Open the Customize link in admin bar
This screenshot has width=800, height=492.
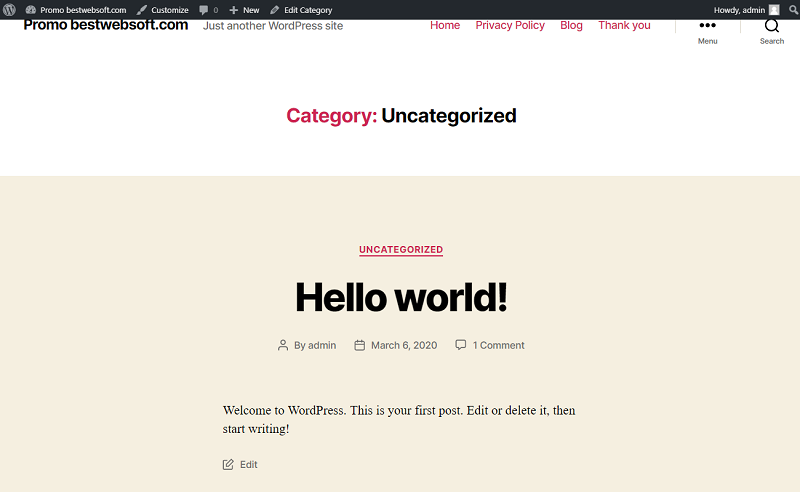pyautogui.click(x=163, y=10)
